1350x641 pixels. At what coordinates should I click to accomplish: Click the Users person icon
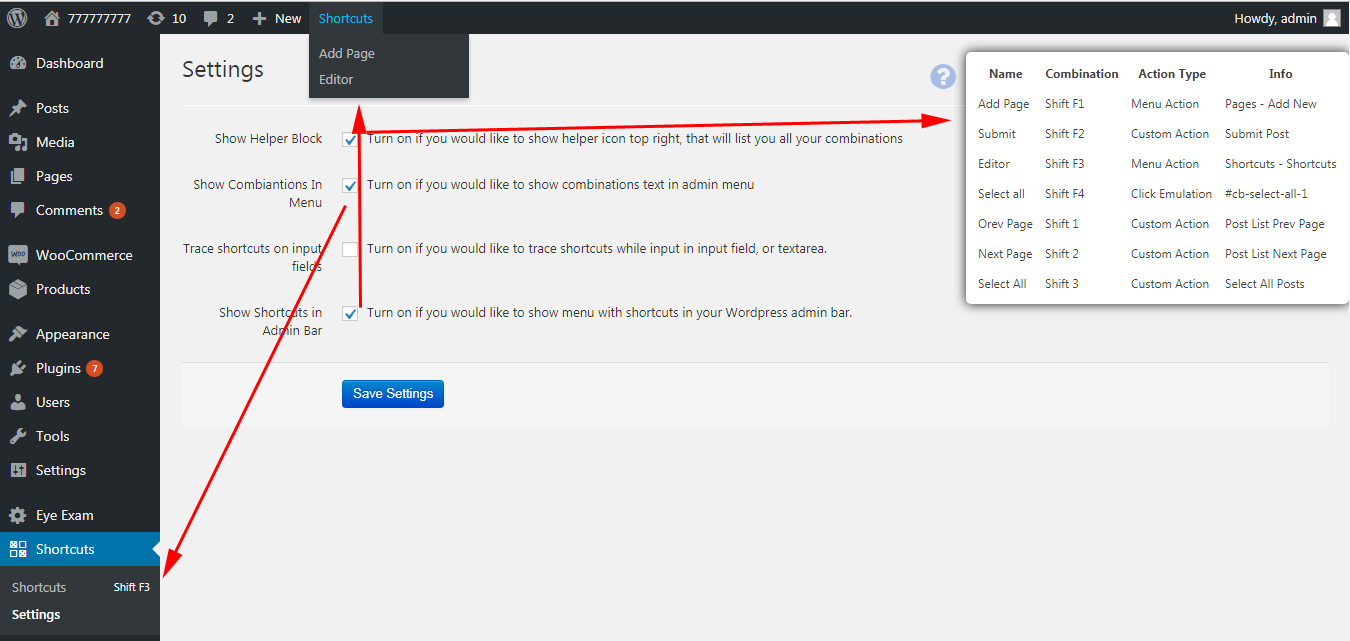[x=18, y=402]
